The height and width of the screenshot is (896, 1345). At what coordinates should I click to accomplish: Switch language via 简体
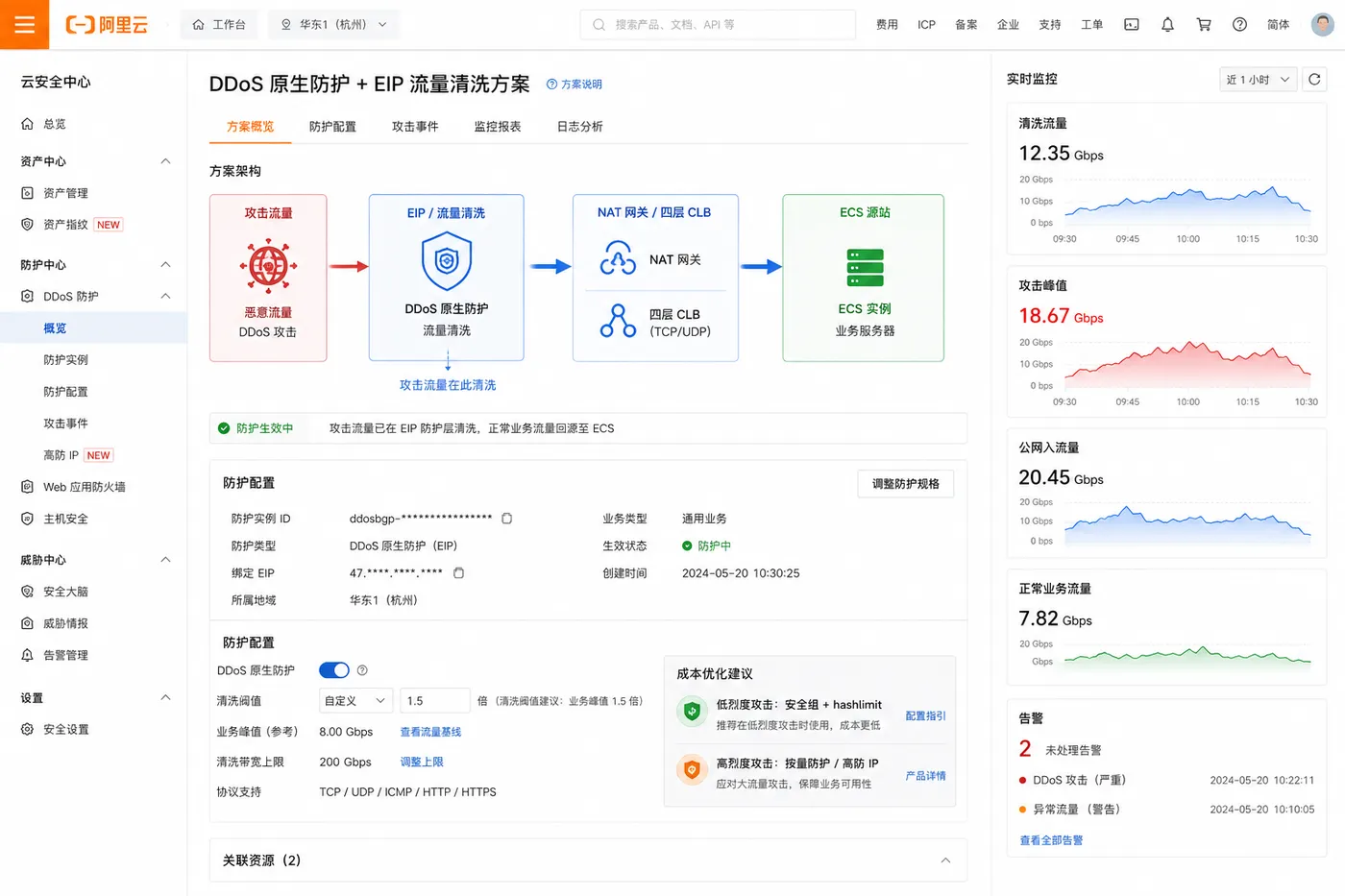[x=1278, y=25]
